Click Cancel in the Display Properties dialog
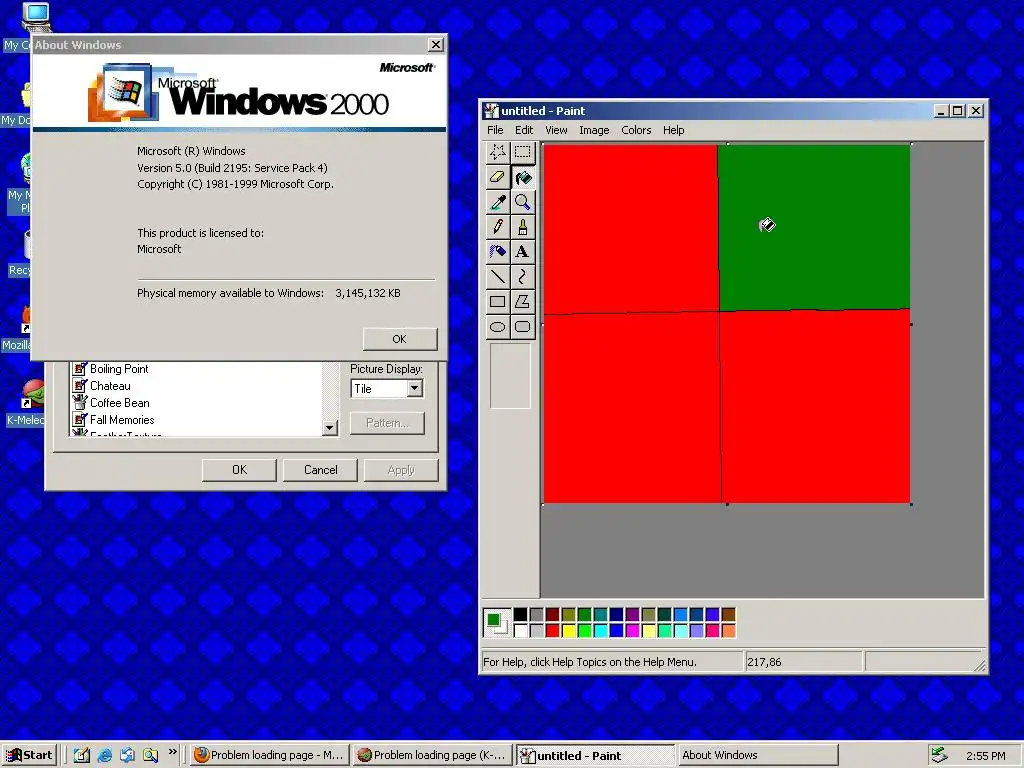 click(320, 470)
